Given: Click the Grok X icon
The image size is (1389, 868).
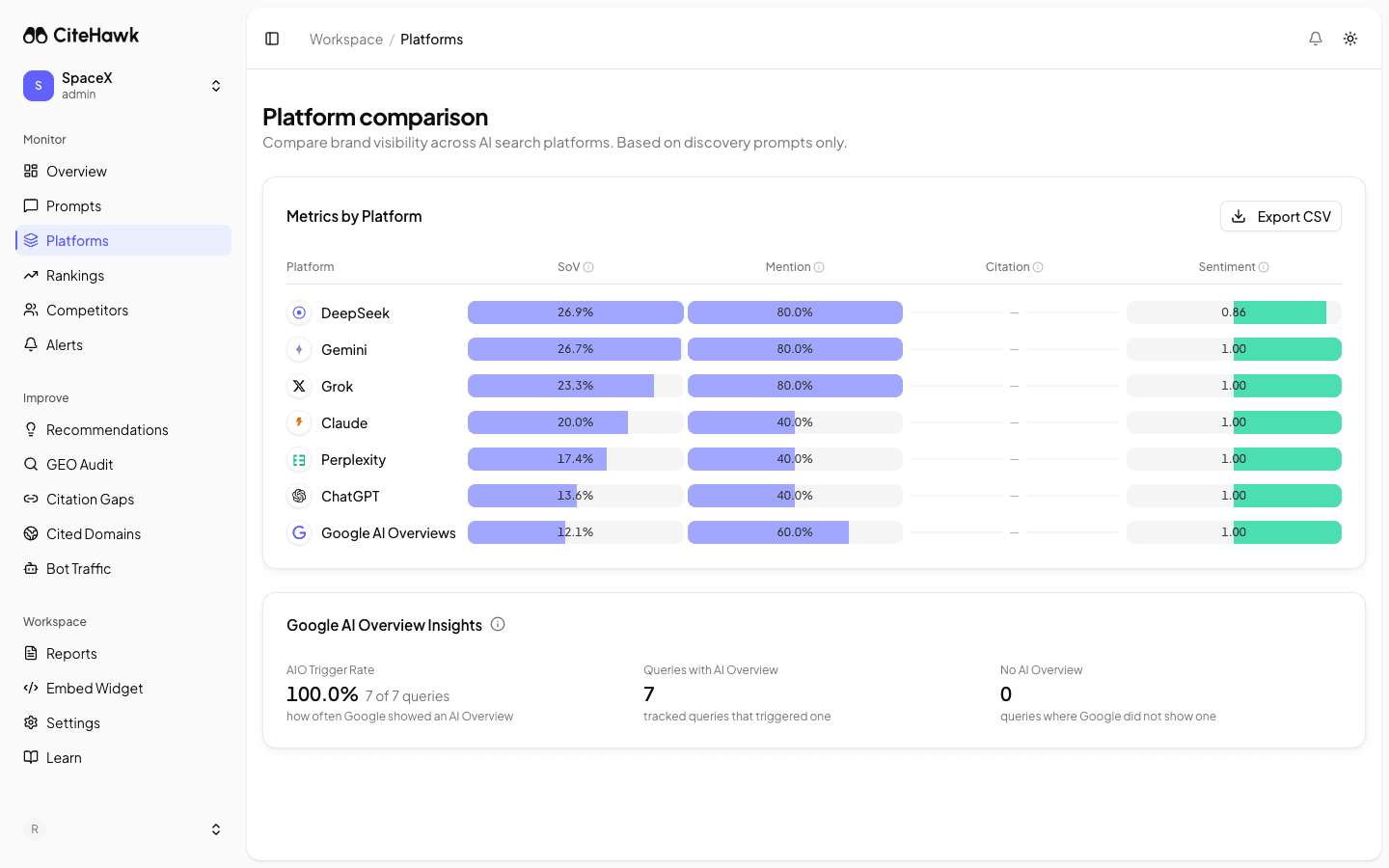Looking at the screenshot, I should pyautogui.click(x=299, y=386).
